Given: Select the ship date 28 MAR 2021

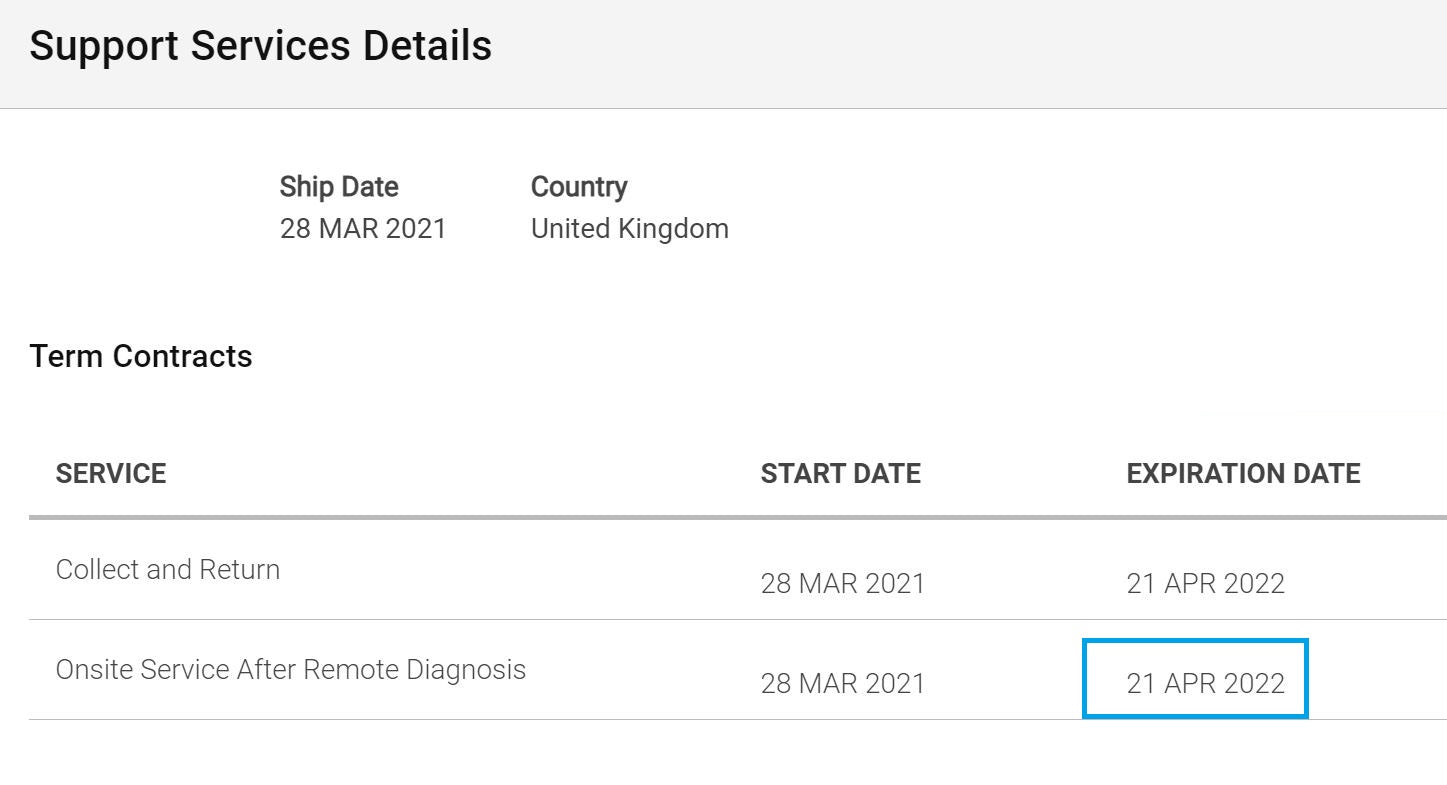Looking at the screenshot, I should point(363,229).
